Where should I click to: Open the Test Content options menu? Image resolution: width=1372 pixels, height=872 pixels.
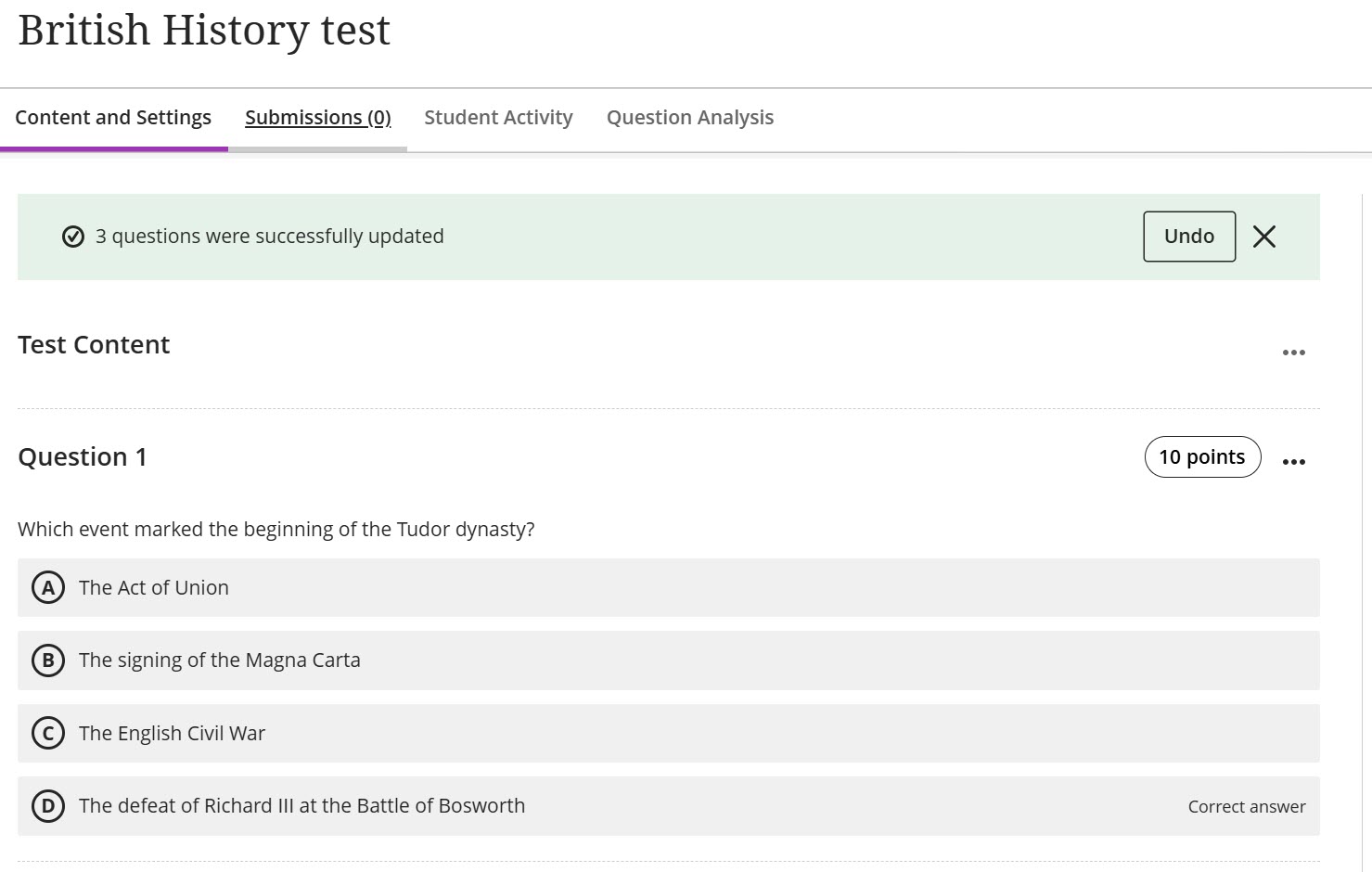pyautogui.click(x=1294, y=352)
